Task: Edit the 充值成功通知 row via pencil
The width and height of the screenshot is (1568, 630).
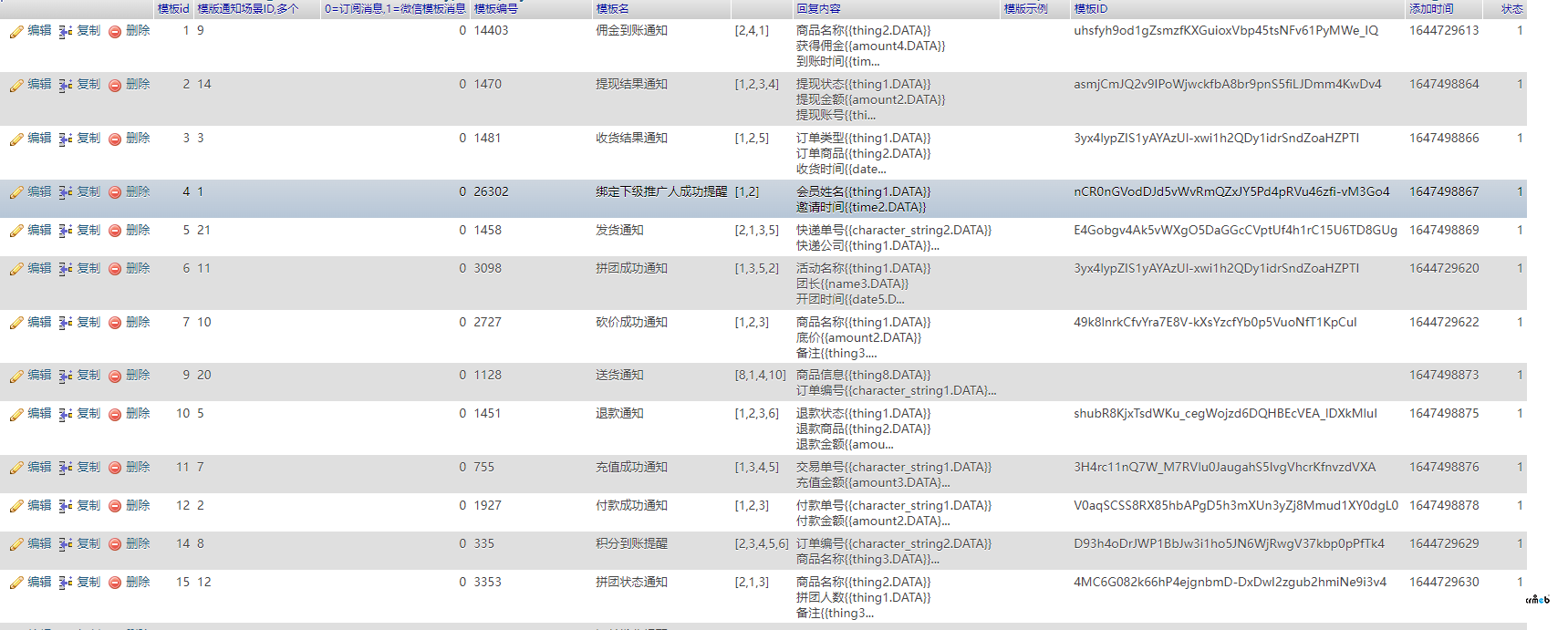Action: tap(16, 469)
